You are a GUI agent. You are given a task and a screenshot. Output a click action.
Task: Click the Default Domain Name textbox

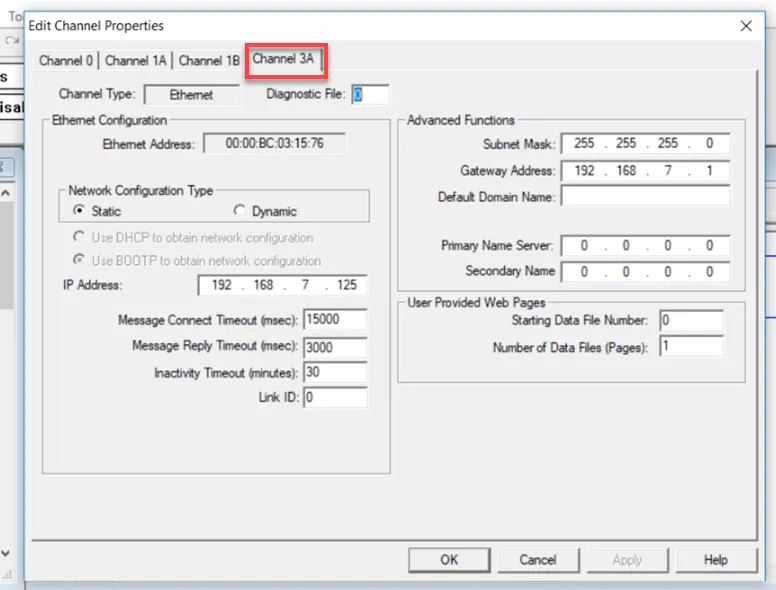(645, 196)
